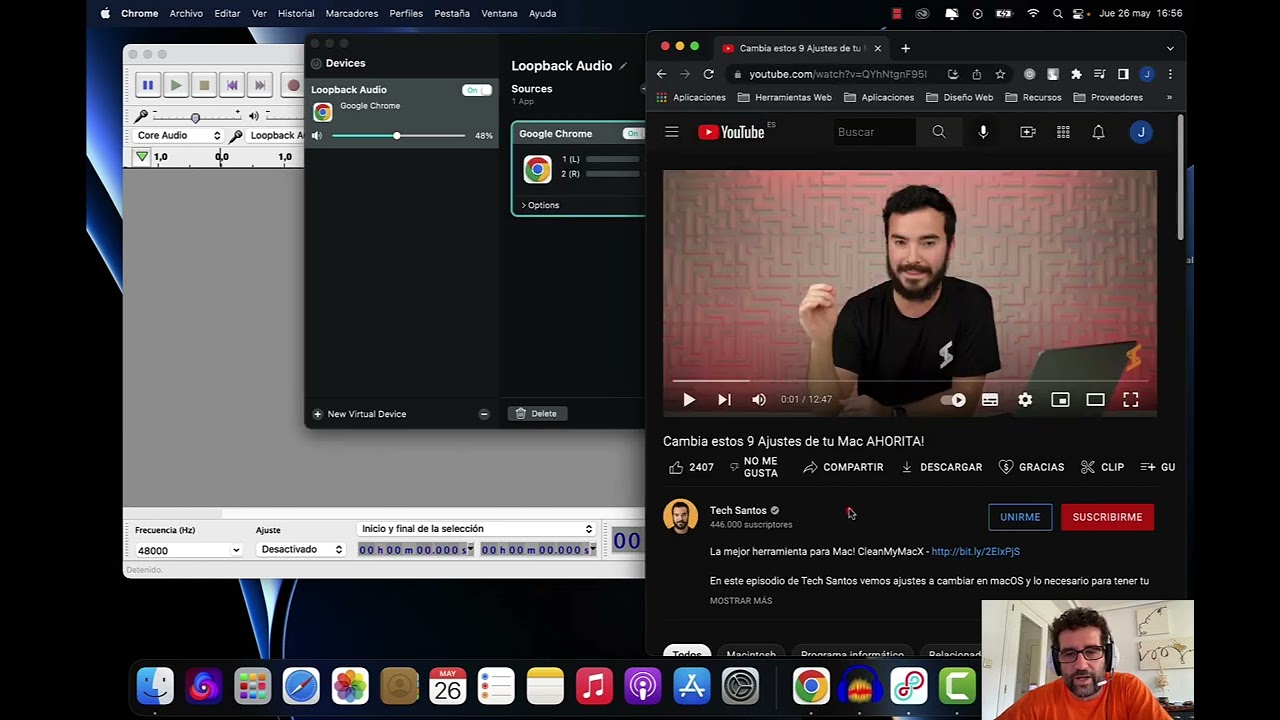
Task: Reload the YouTube page
Action: (x=708, y=74)
